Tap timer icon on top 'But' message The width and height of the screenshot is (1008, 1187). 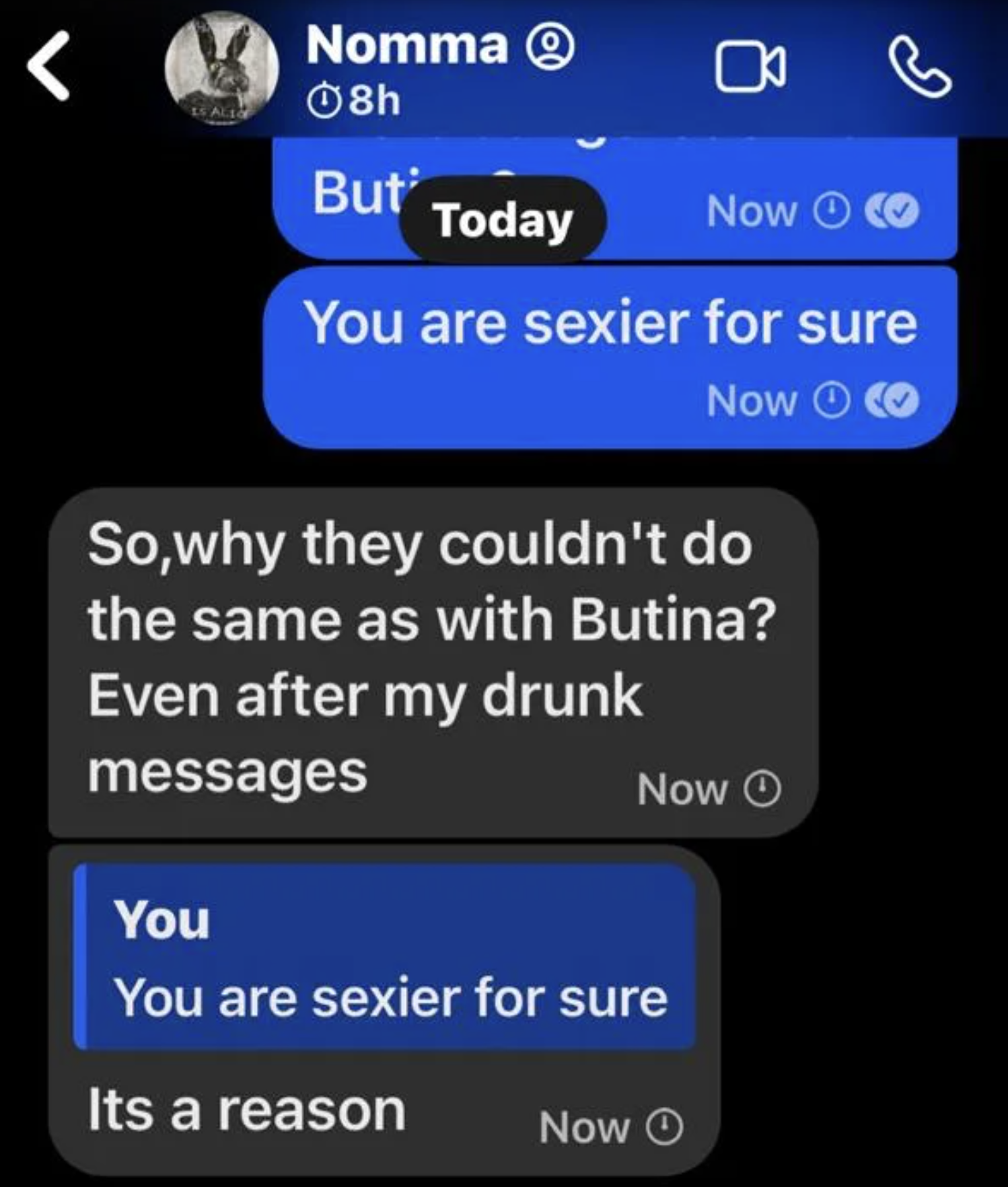831,211
